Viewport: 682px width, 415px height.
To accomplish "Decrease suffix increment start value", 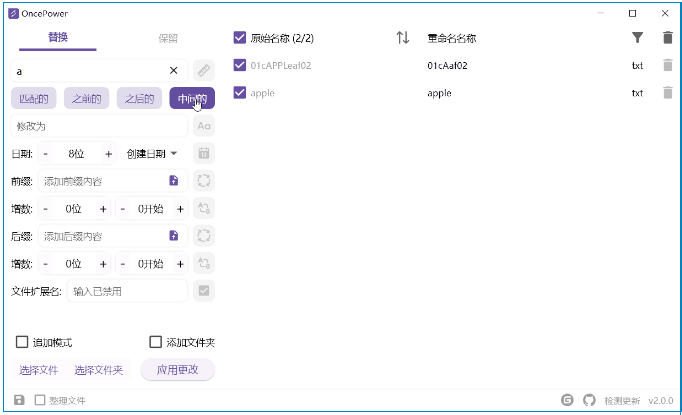I will [x=123, y=264].
